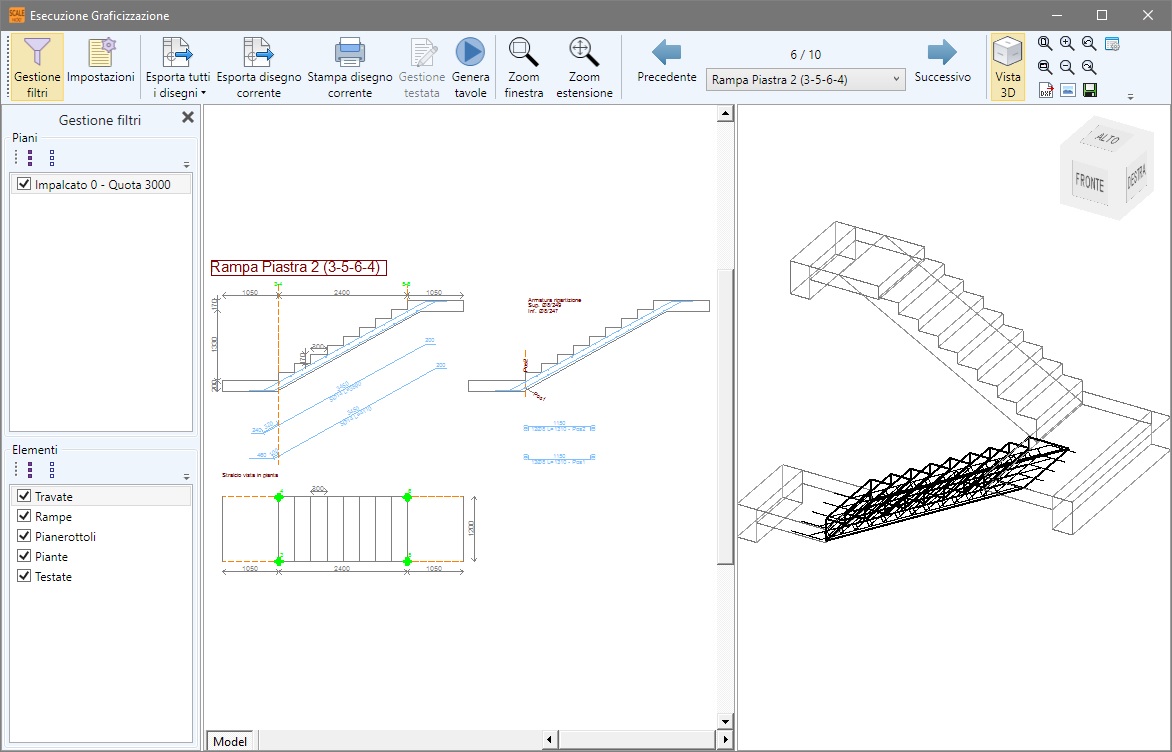Click the 6 / 10 page counter
The width and height of the screenshot is (1172, 752).
[805, 55]
